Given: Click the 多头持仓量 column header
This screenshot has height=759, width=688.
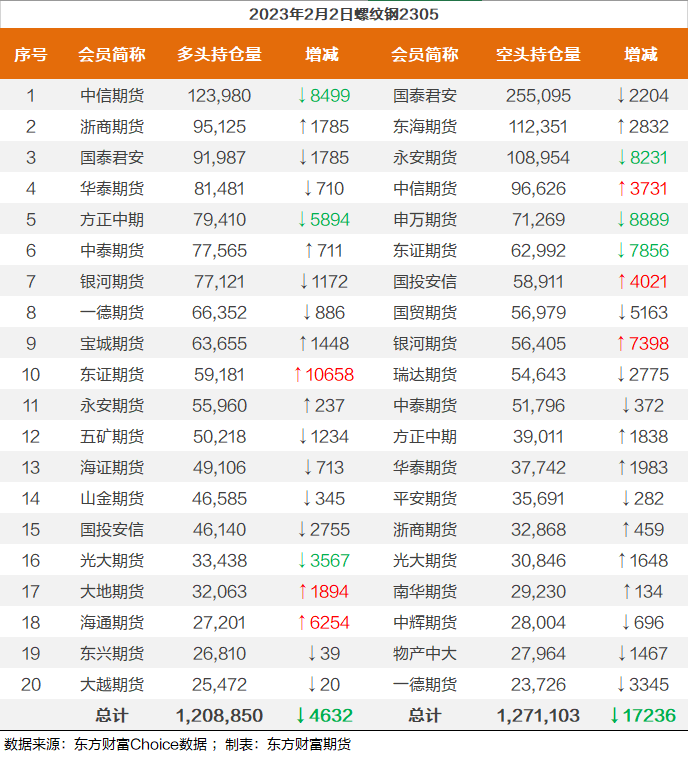Looking at the screenshot, I should [x=219, y=55].
